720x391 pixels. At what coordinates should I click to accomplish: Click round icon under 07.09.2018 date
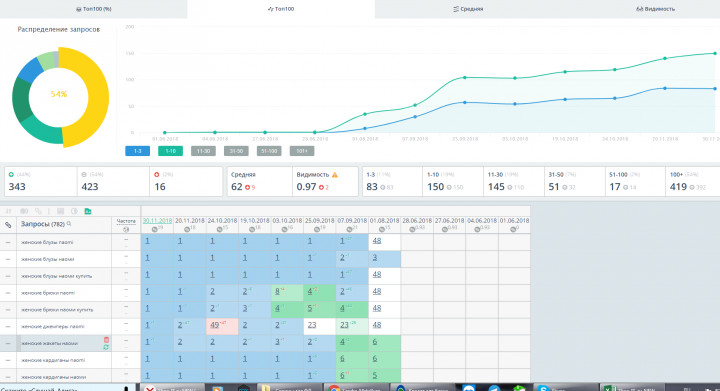349,229
